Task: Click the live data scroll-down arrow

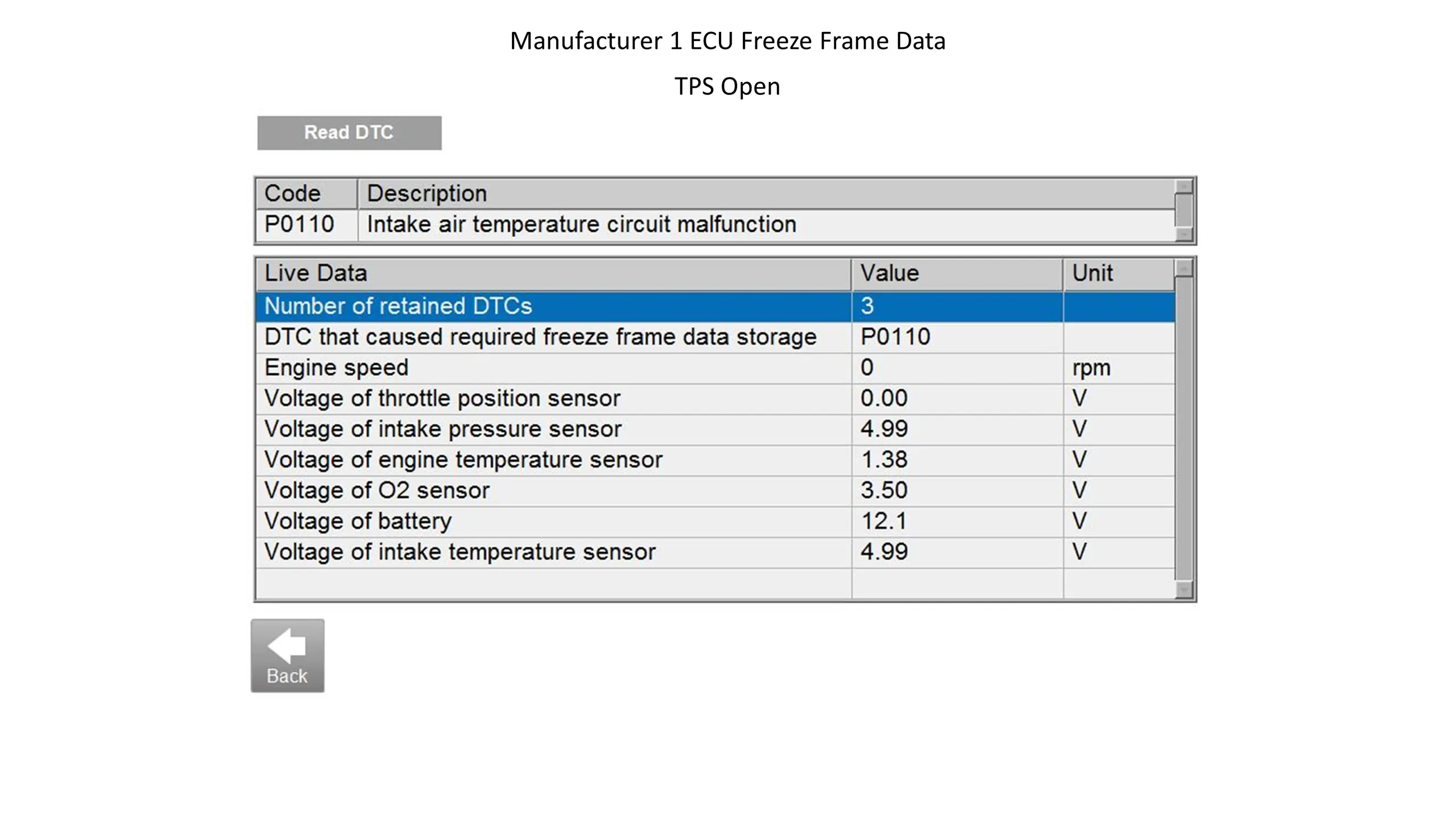Action: click(1184, 590)
